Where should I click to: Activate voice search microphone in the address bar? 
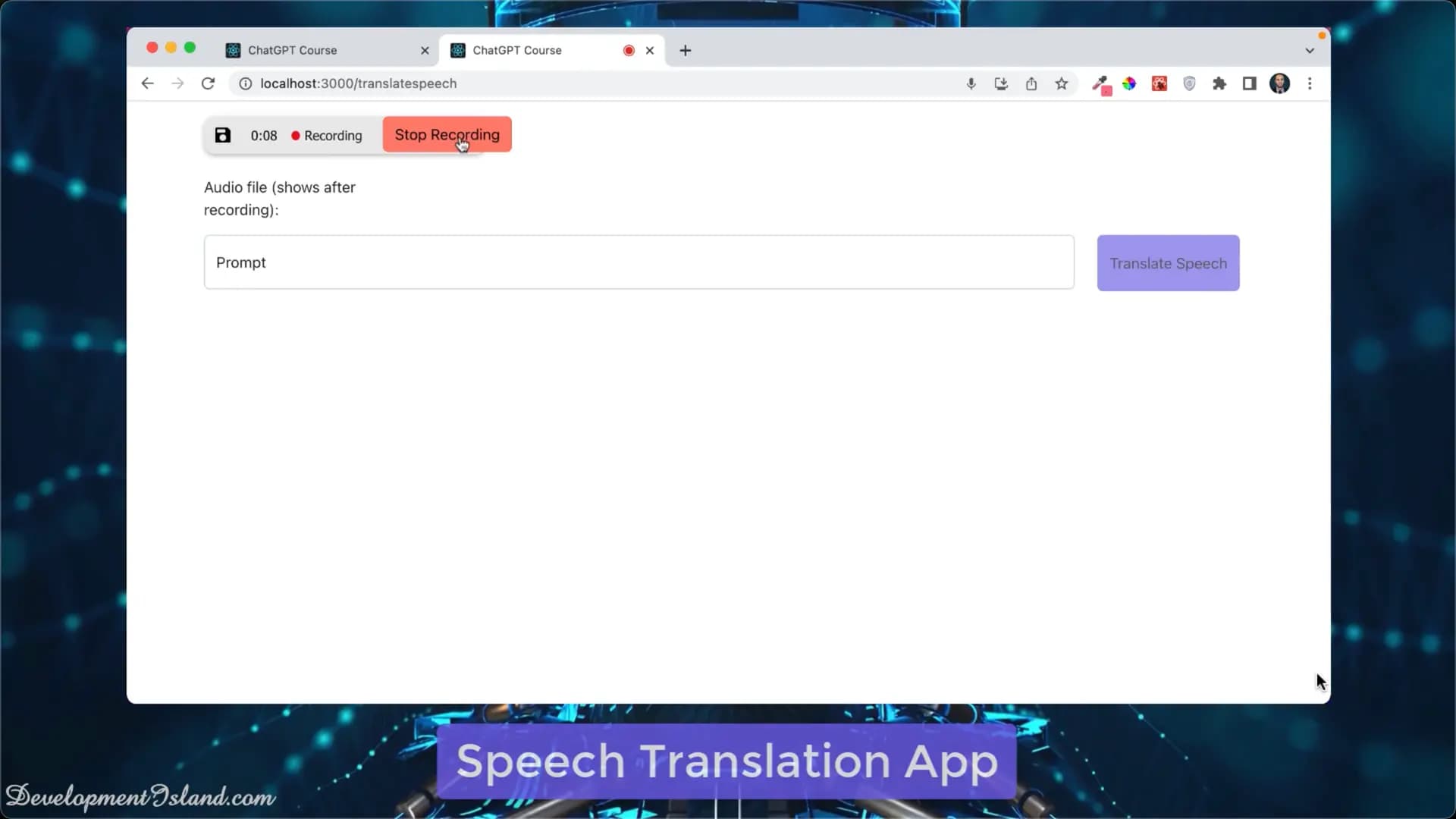[x=971, y=83]
